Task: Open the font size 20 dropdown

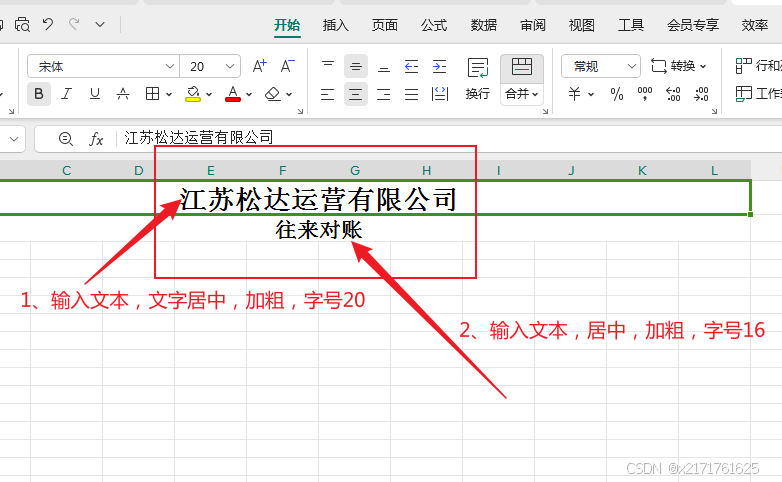Action: pos(229,66)
